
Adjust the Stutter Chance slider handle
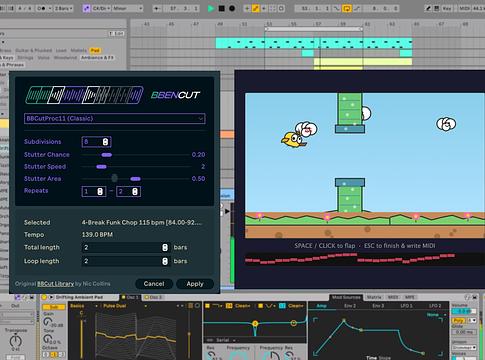tap(107, 155)
